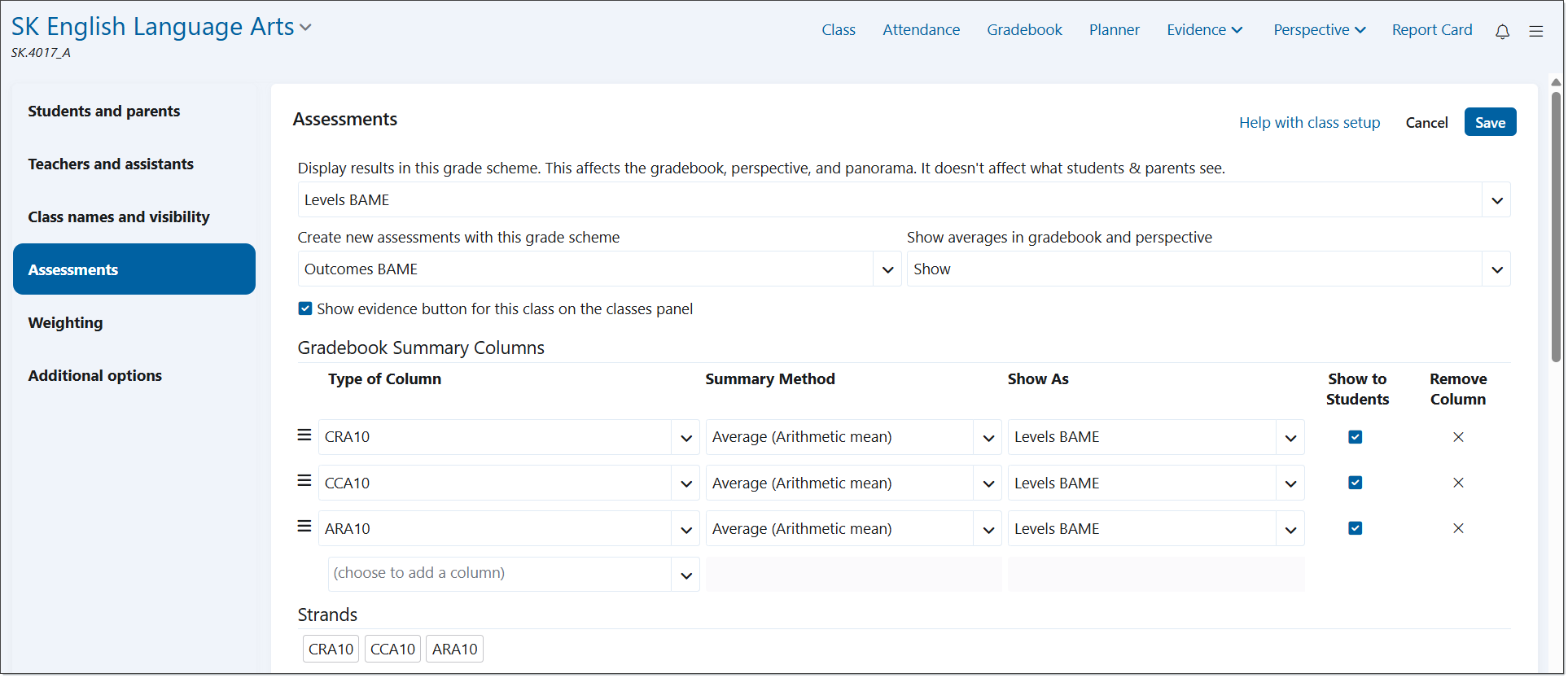Open the hamburger main menu

pyautogui.click(x=1536, y=31)
